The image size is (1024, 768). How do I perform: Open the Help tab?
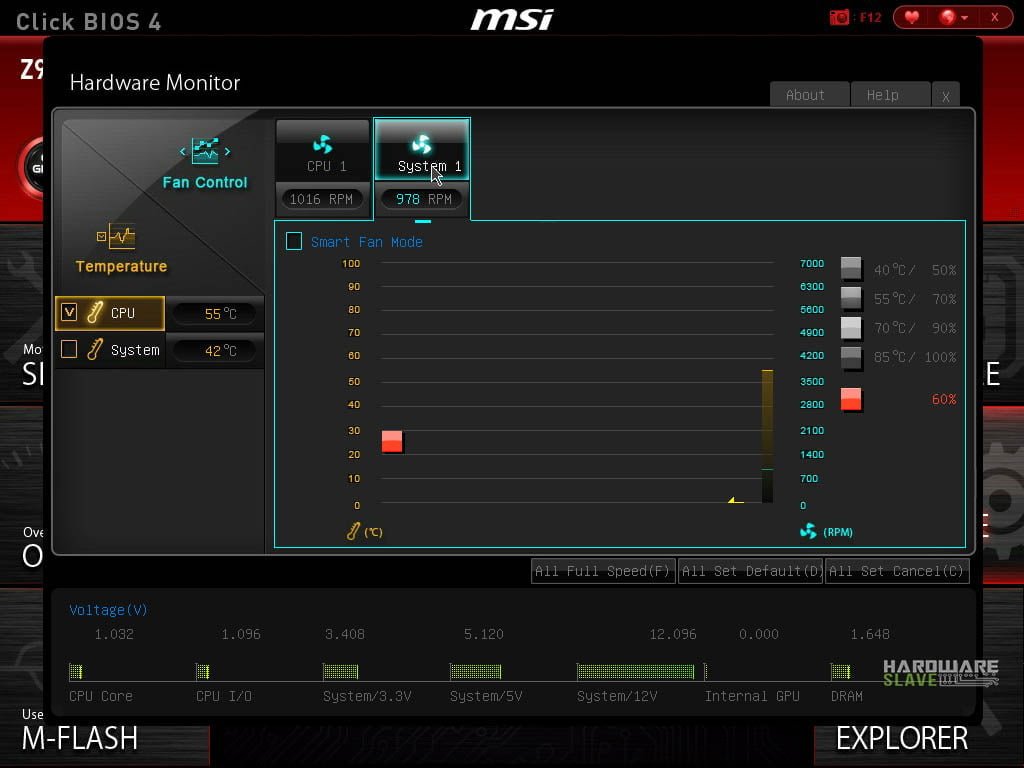[x=890, y=95]
